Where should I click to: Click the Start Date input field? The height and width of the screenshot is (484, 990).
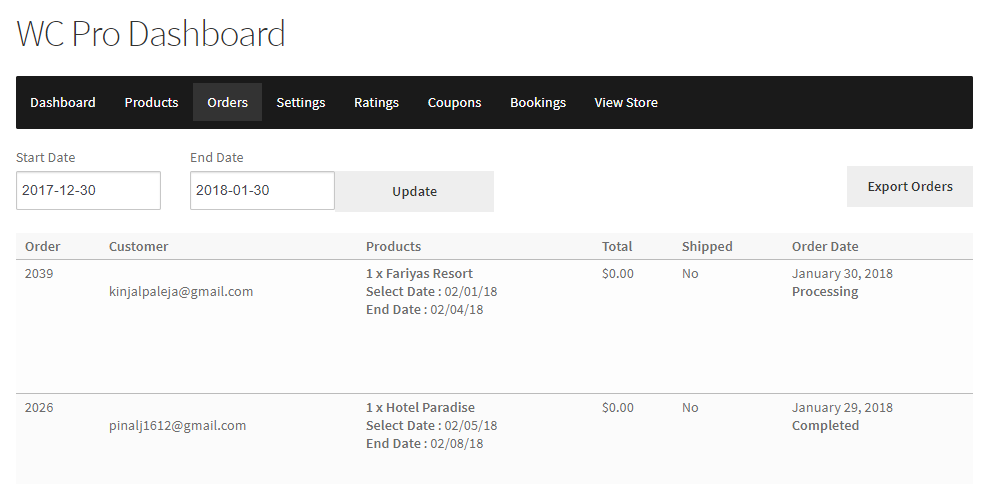pos(88,190)
